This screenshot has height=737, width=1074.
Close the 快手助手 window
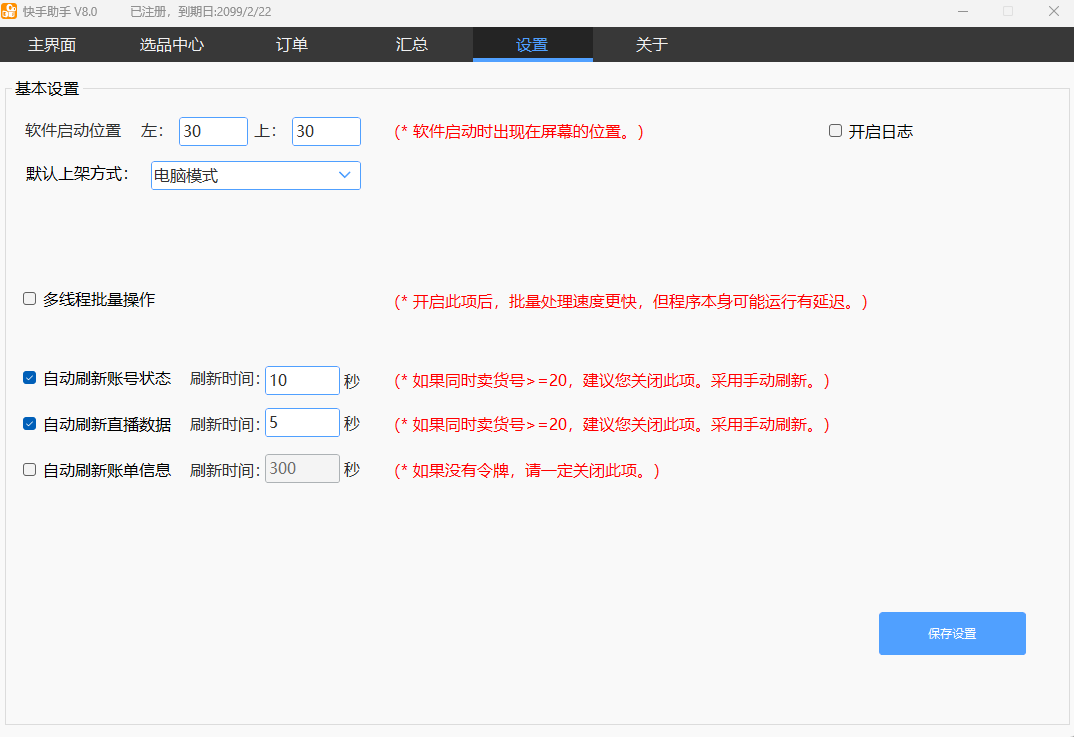tap(1053, 11)
